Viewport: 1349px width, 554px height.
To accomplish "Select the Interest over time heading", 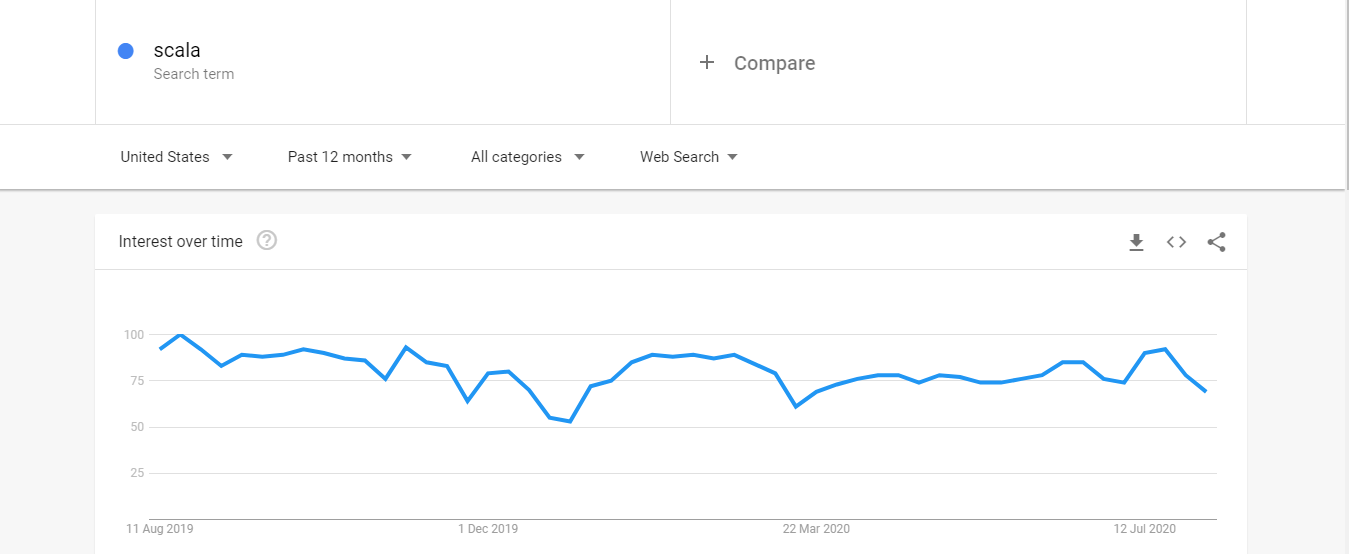I will 180,241.
